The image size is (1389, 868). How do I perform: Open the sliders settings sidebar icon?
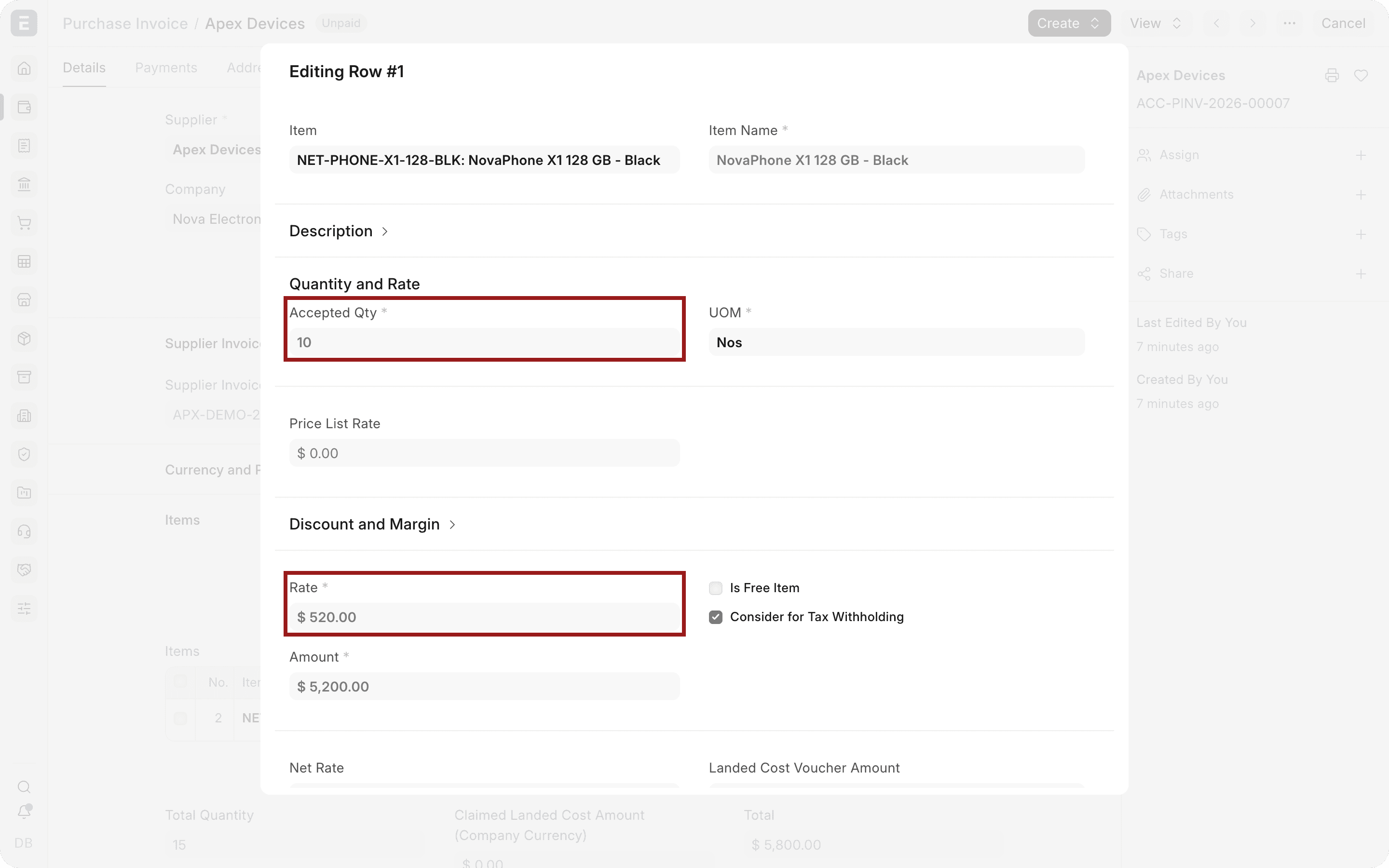(24, 609)
